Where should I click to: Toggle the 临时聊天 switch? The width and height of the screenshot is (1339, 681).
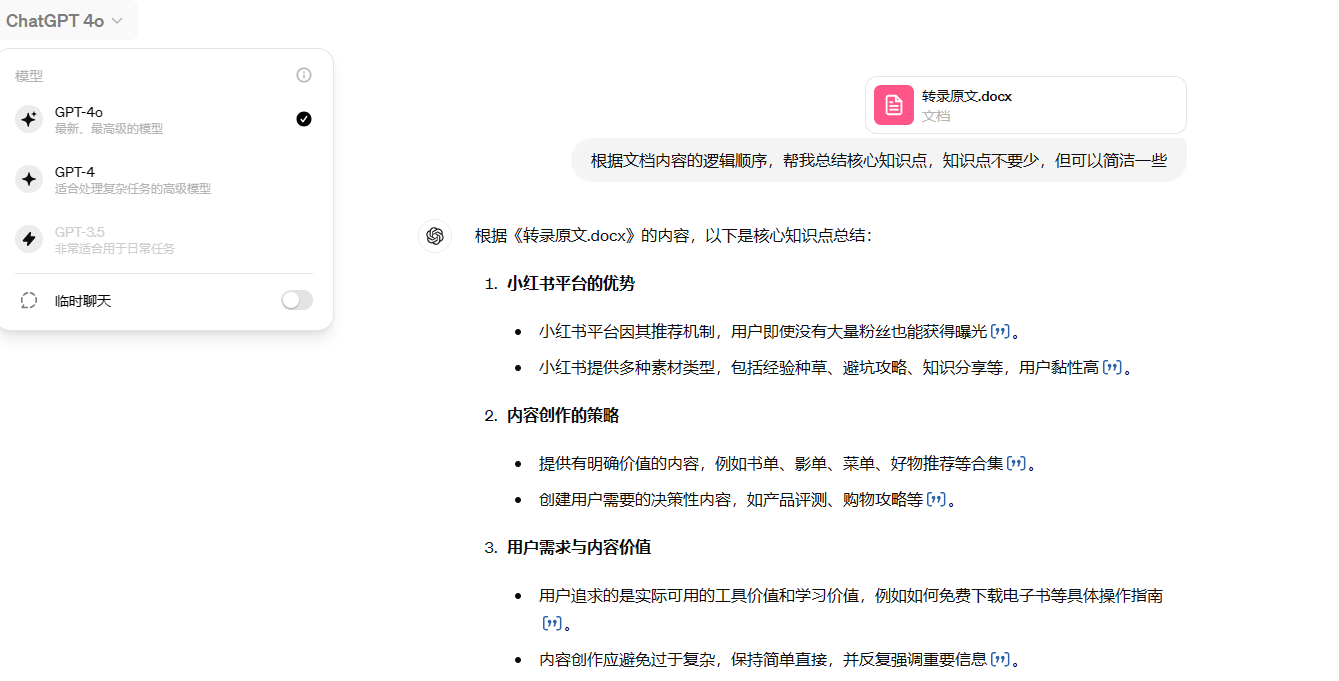pyautogui.click(x=297, y=300)
